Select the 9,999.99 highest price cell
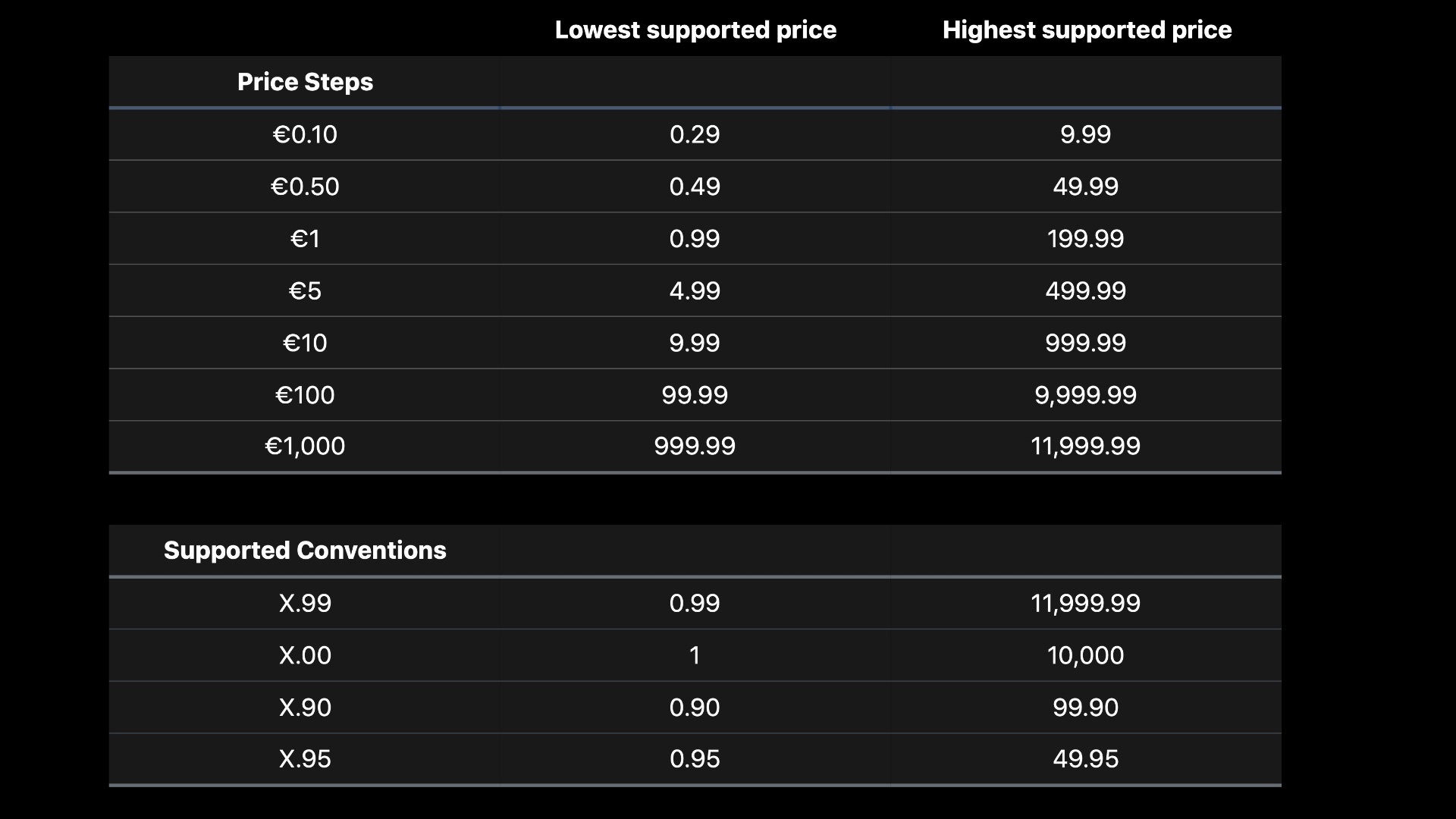Image resolution: width=1456 pixels, height=819 pixels. click(x=1085, y=395)
